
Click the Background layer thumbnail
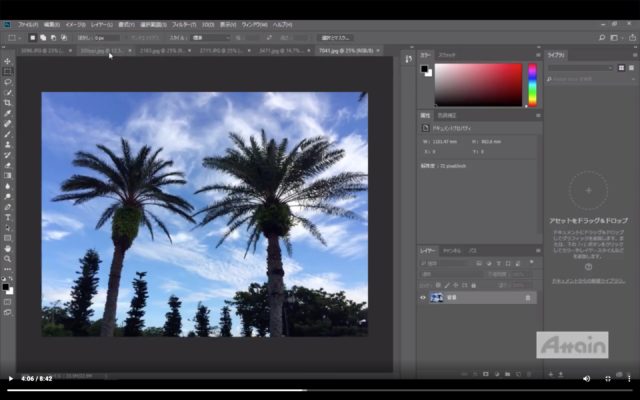pyautogui.click(x=436, y=297)
